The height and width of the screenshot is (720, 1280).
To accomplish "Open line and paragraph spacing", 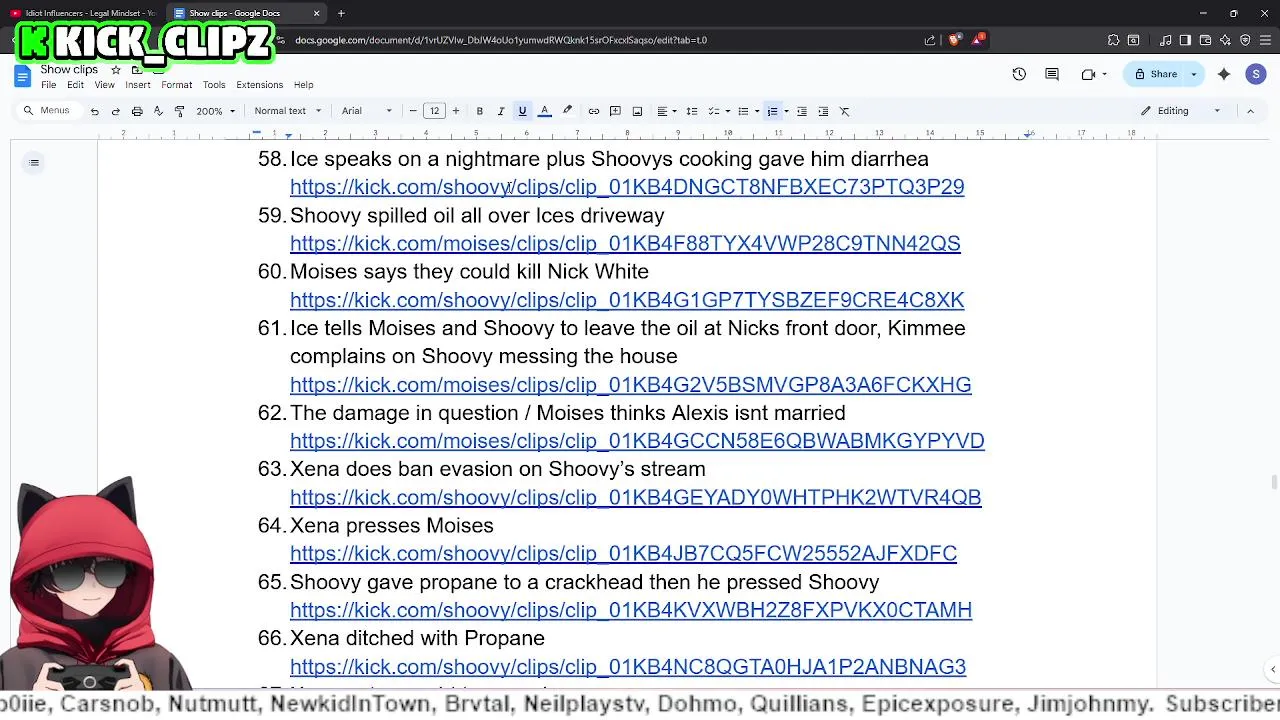I will pyautogui.click(x=692, y=111).
